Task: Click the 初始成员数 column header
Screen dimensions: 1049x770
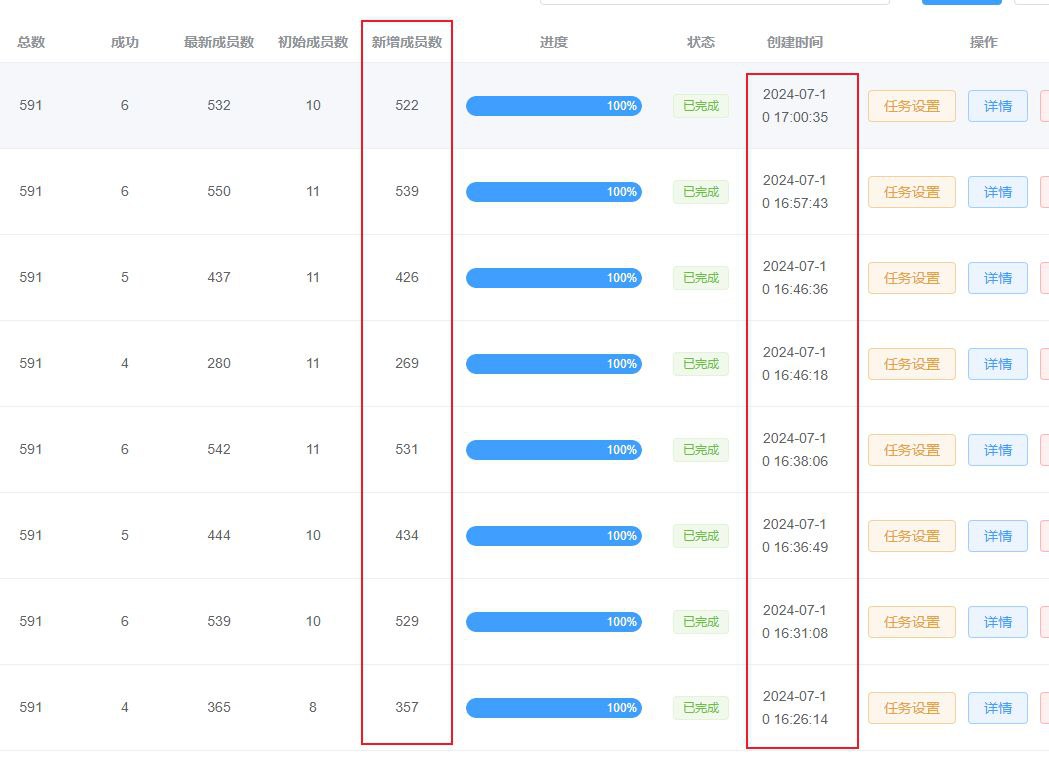Action: point(313,42)
